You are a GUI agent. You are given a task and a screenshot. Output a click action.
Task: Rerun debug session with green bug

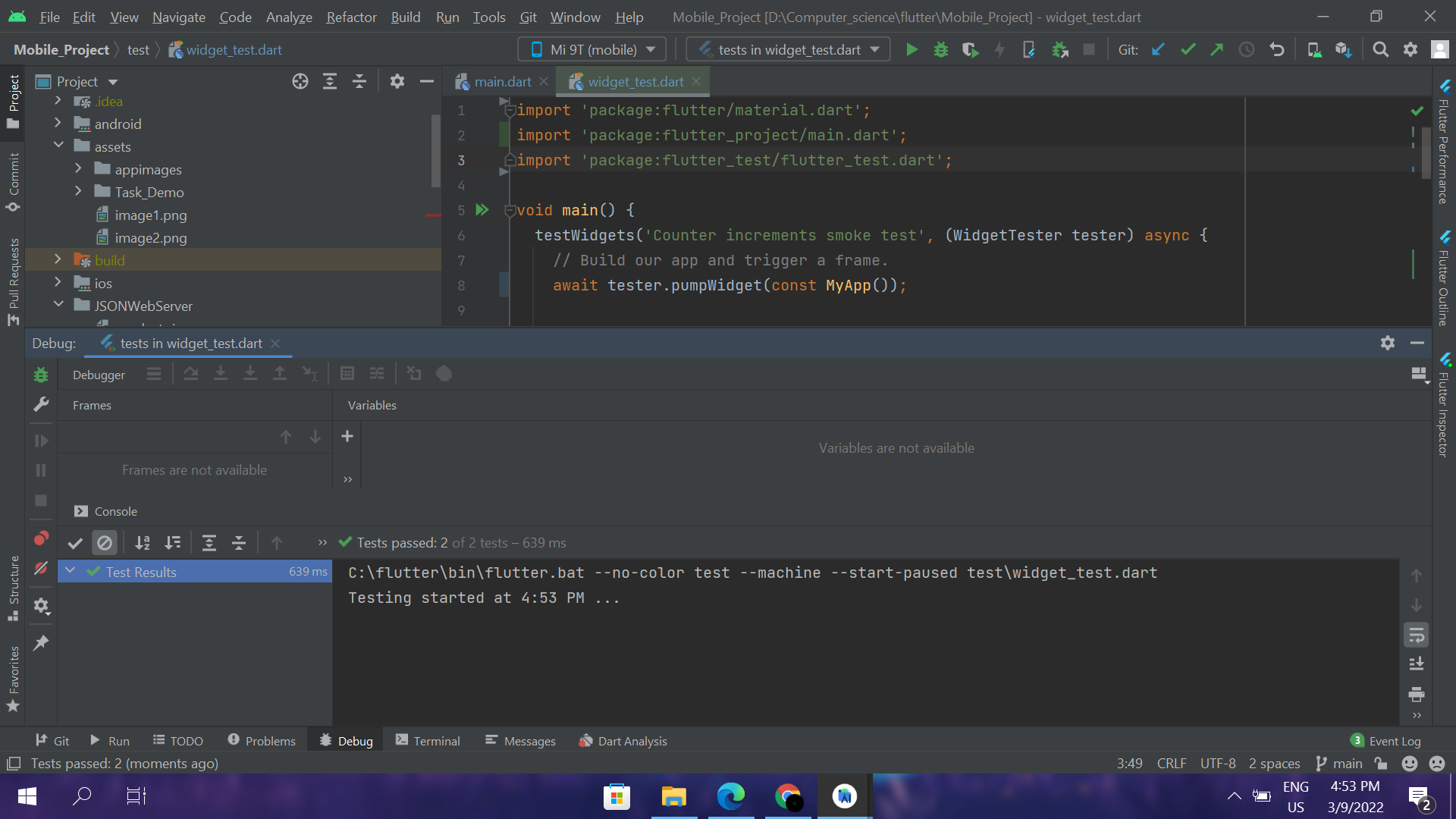(41, 375)
